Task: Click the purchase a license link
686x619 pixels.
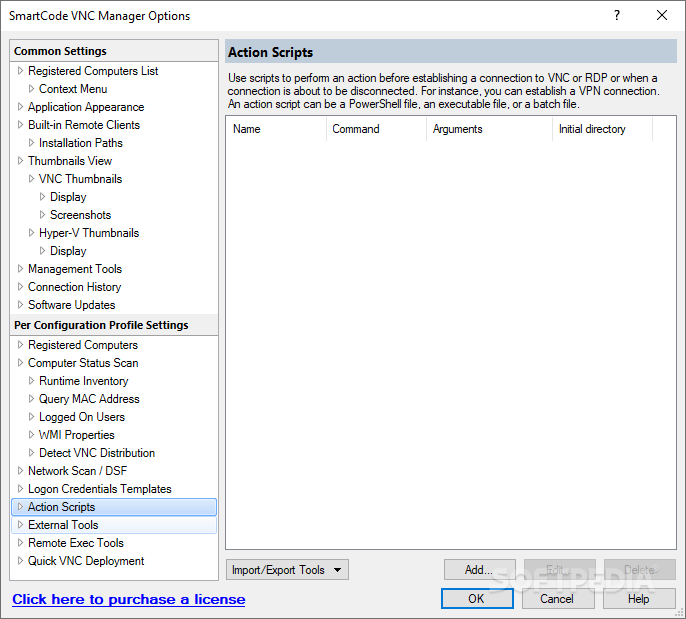Action: [x=129, y=599]
